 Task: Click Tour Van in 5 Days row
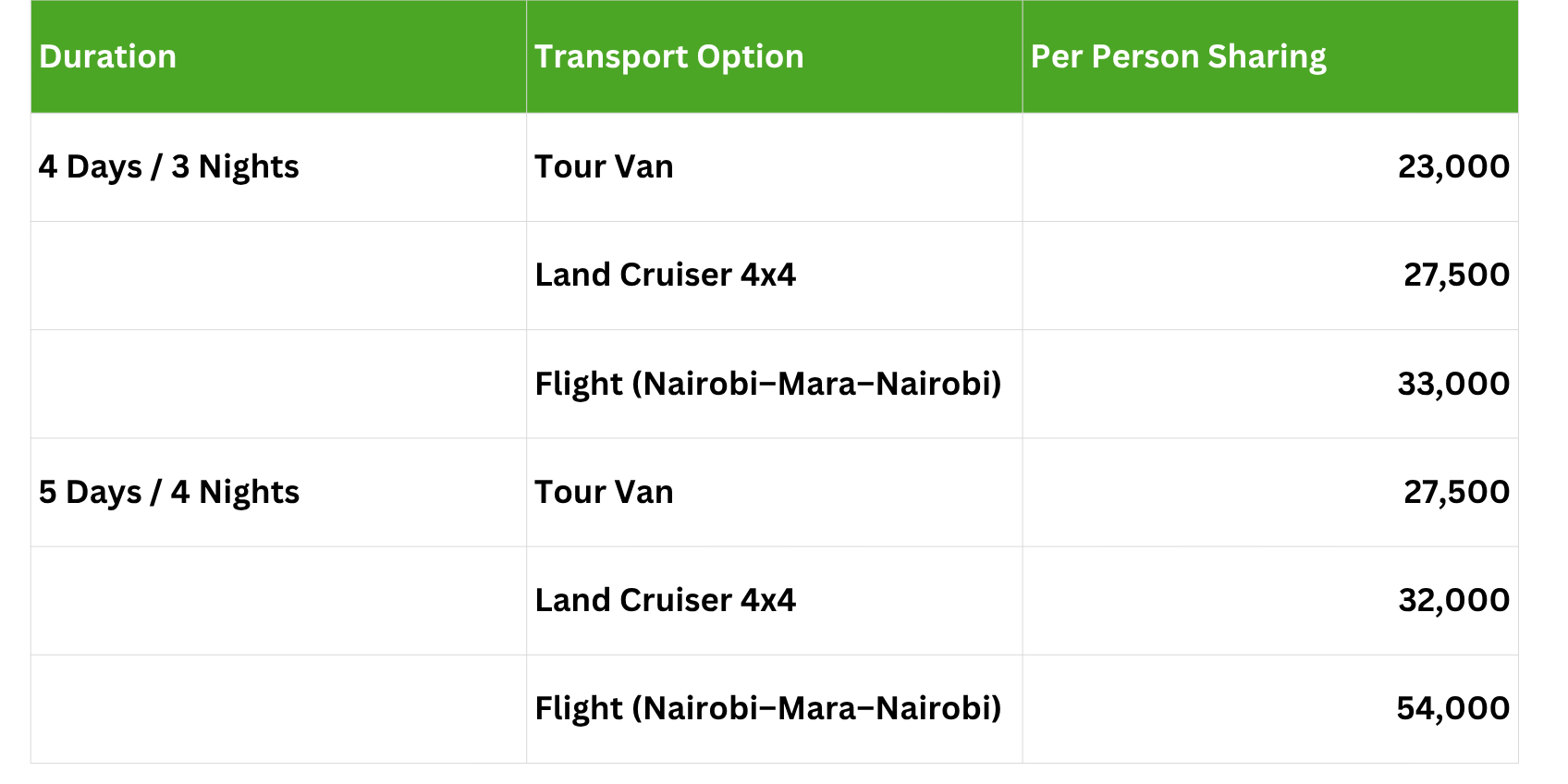pyautogui.click(x=604, y=493)
